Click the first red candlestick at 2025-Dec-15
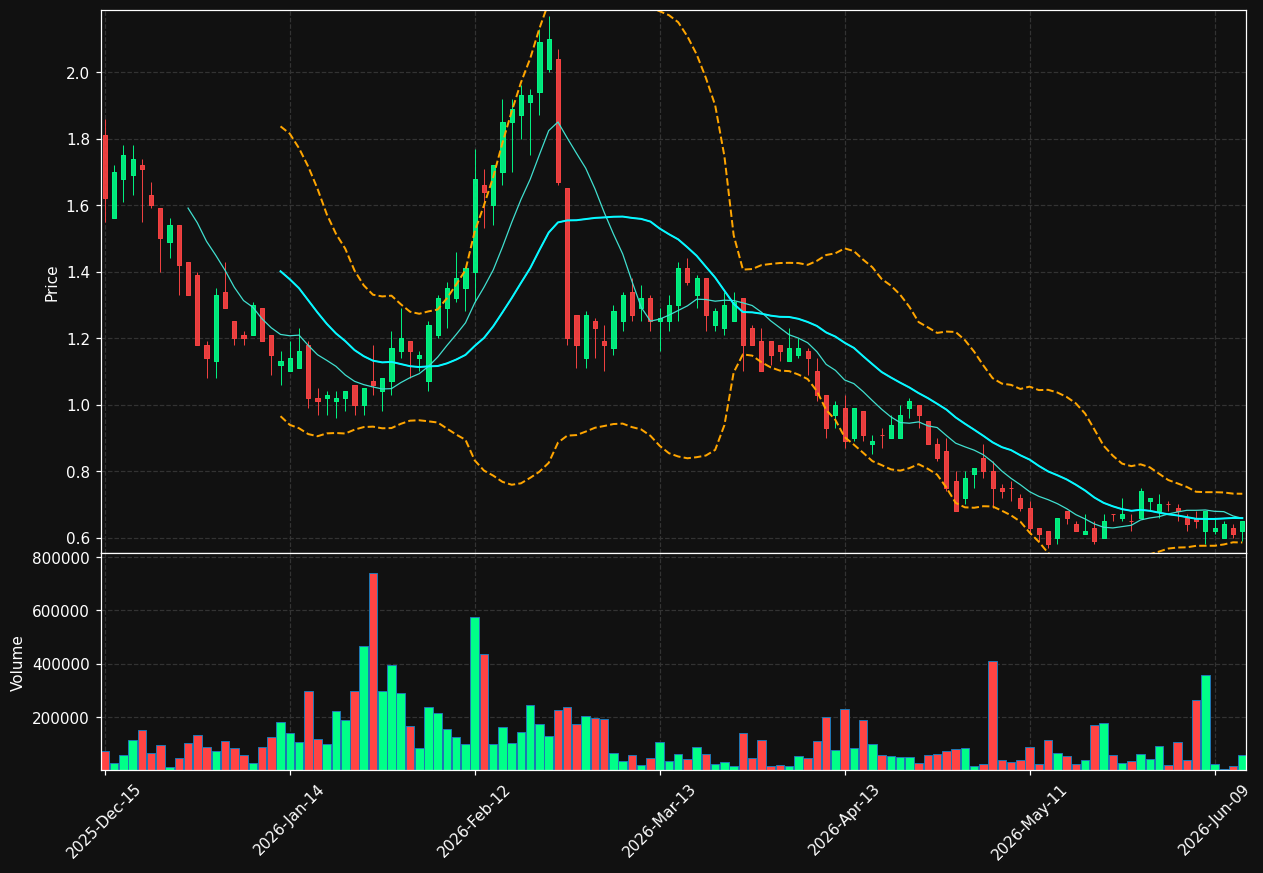The image size is (1263, 873). pos(105,167)
